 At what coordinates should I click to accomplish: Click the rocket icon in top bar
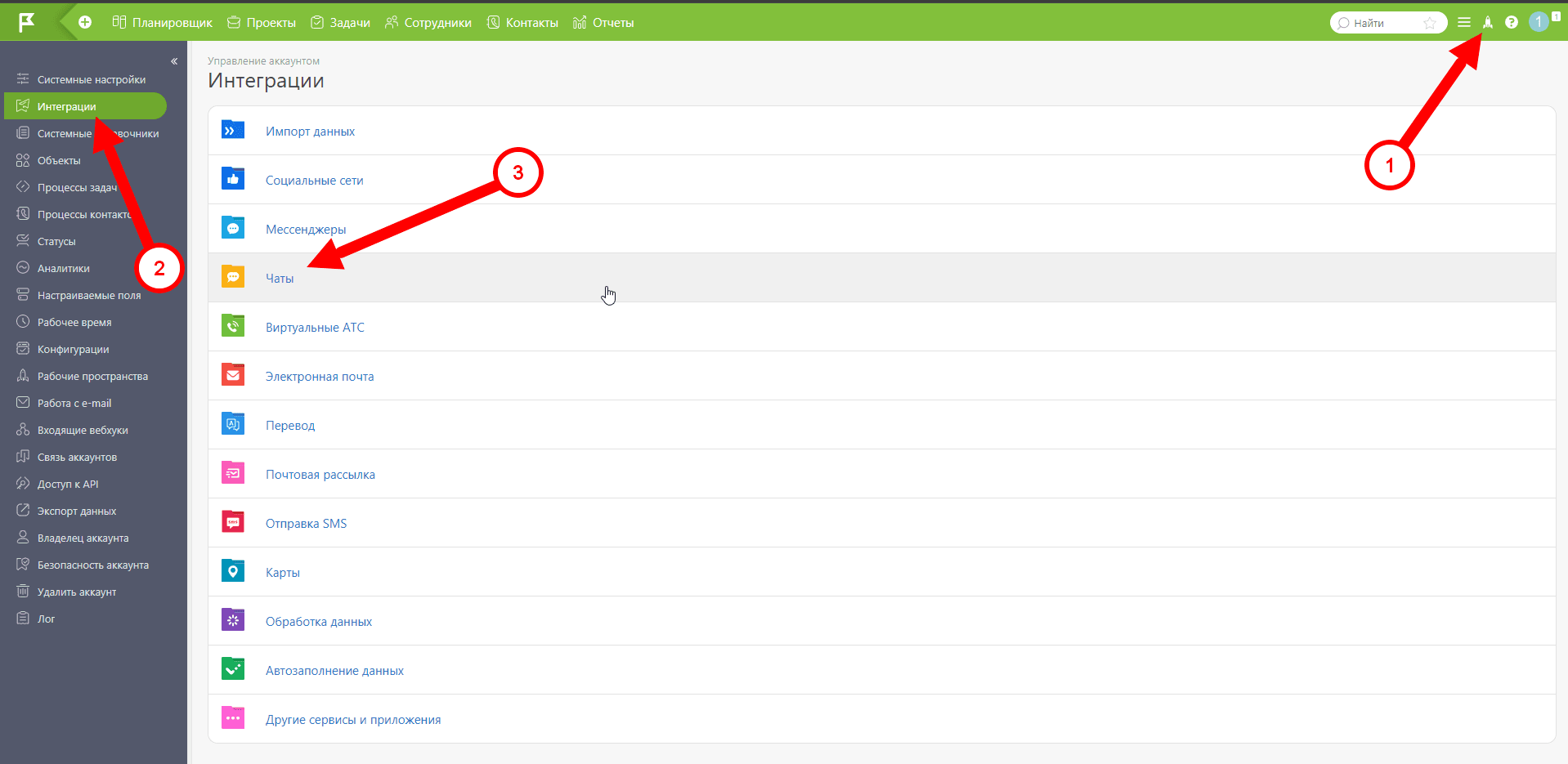pyautogui.click(x=1488, y=22)
